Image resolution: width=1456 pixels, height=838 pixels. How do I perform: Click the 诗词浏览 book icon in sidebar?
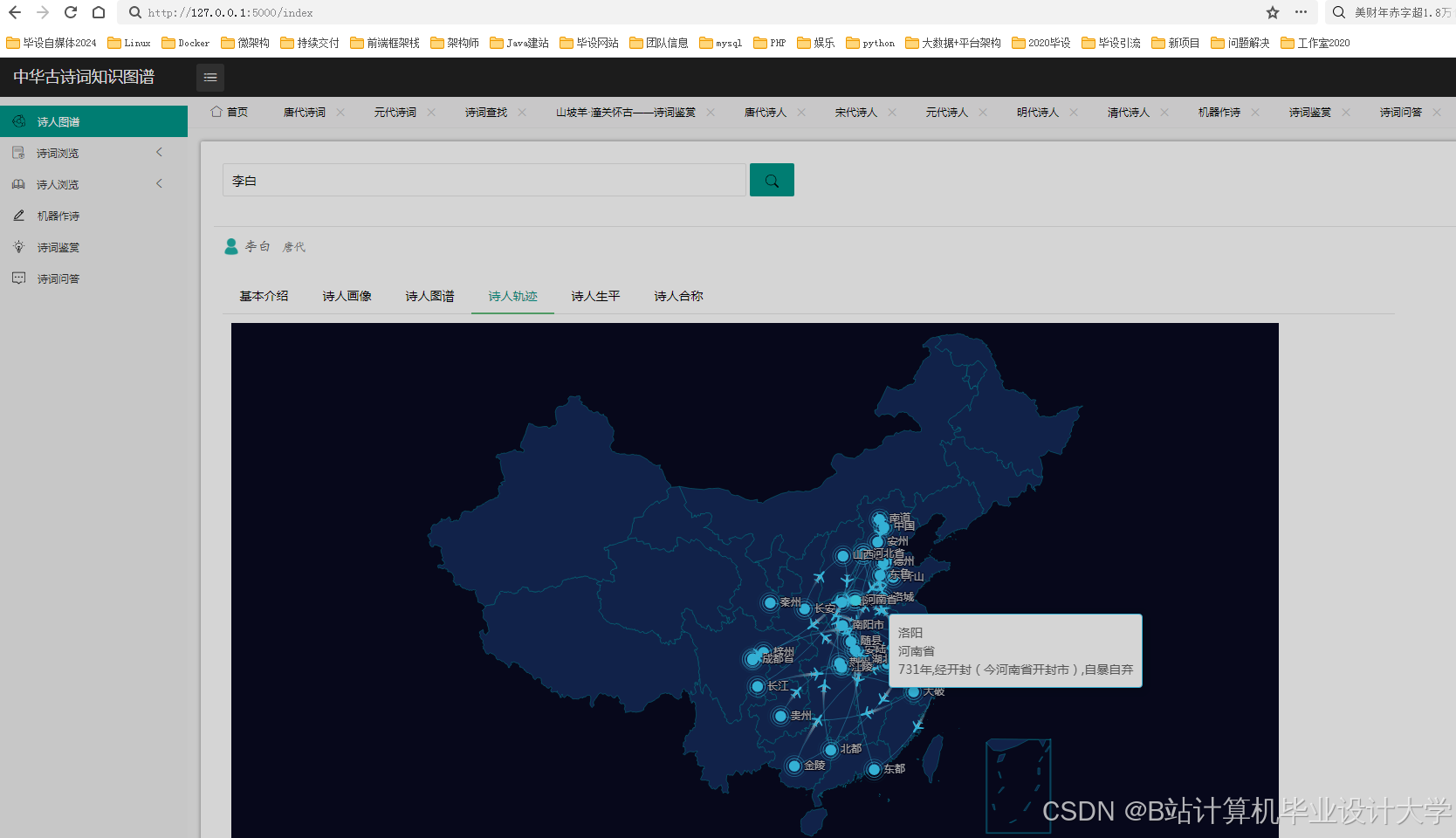click(18, 152)
